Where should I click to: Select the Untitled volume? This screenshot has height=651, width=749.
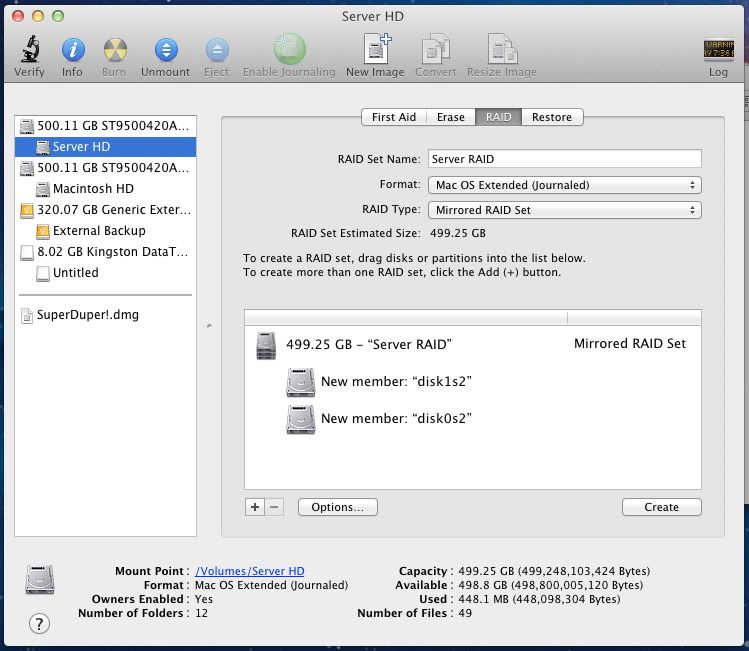pos(105,273)
